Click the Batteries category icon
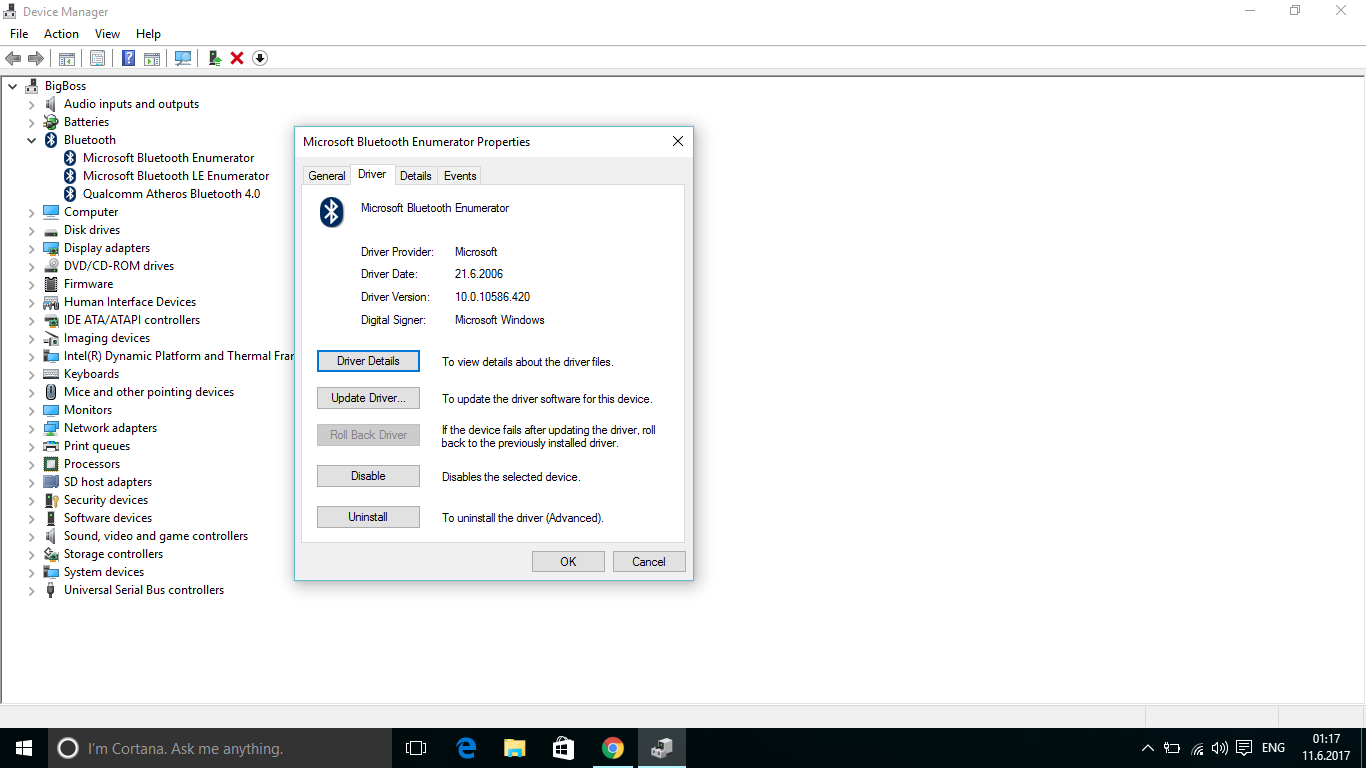 (51, 122)
